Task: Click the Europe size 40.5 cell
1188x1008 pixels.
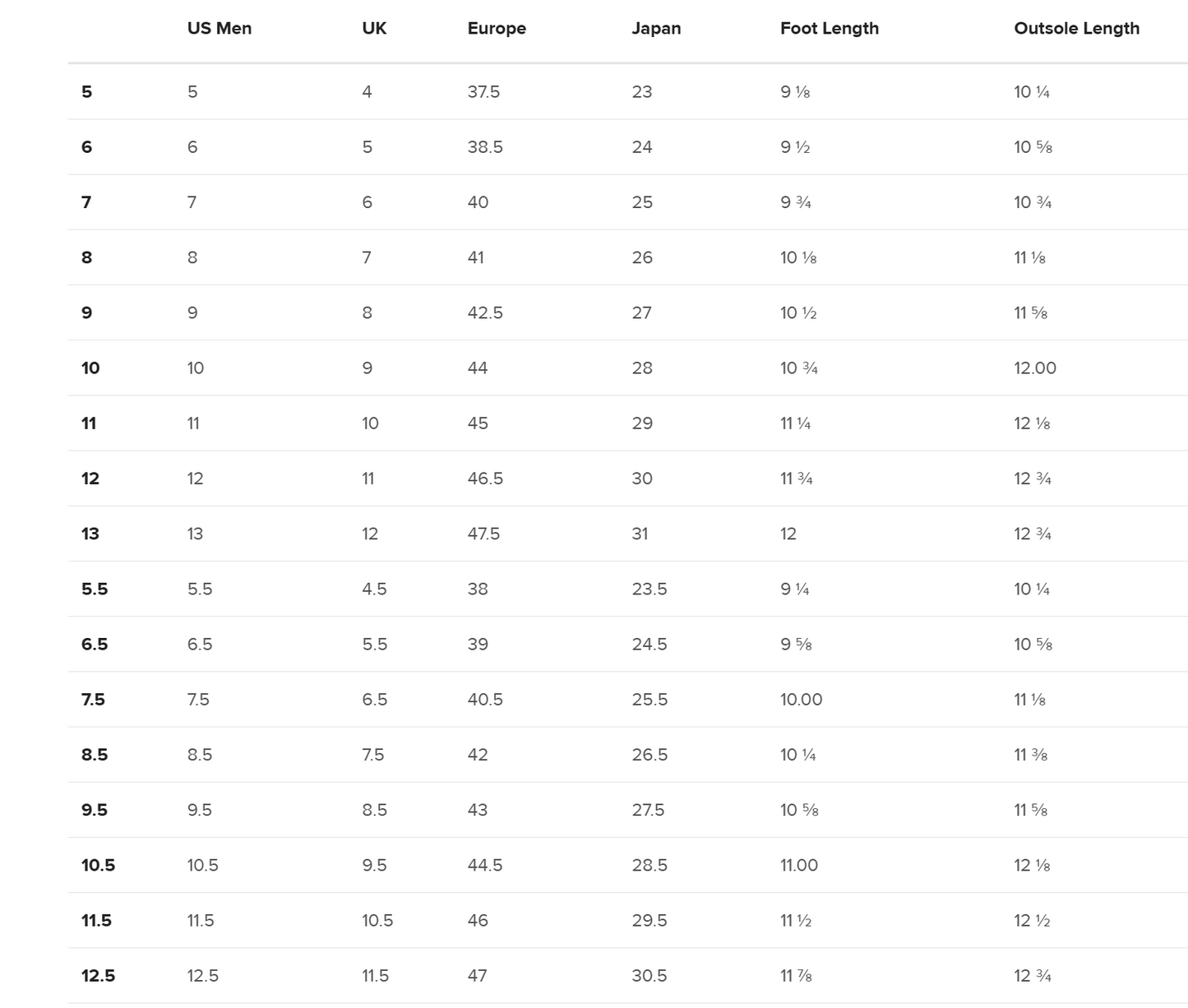Action: pyautogui.click(x=485, y=700)
